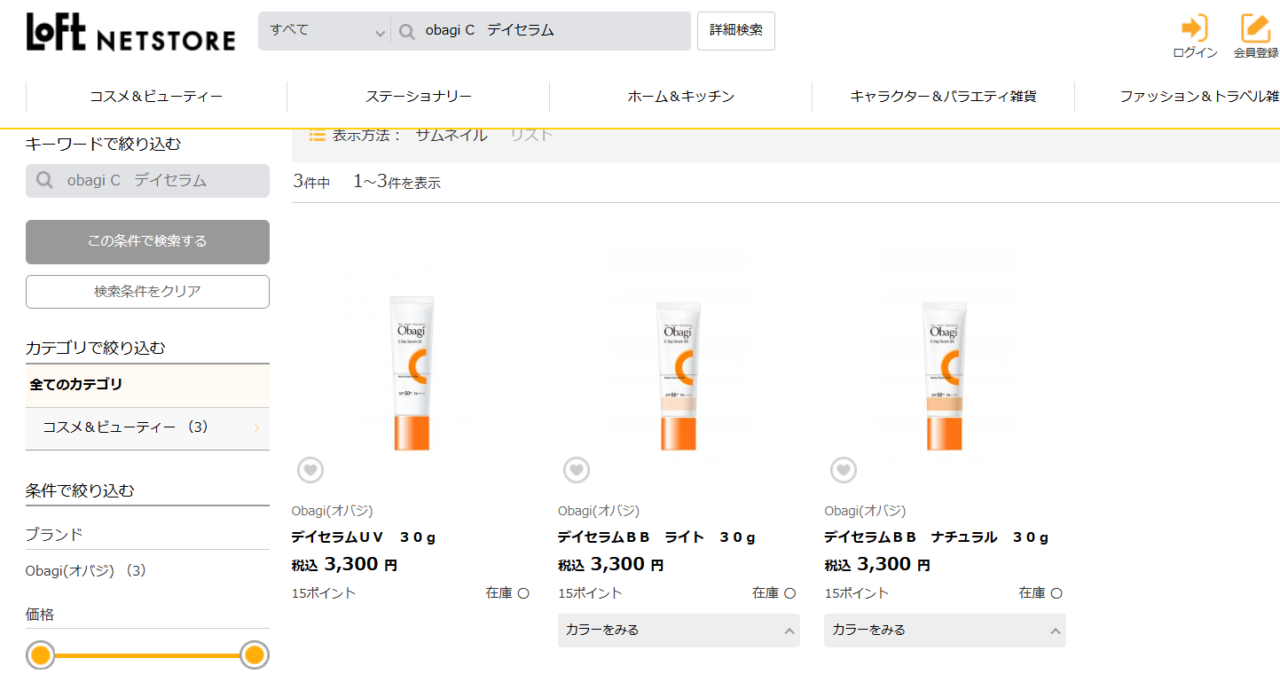The height and width of the screenshot is (674, 1280).
Task: Click the 税込 3,300 円 price of デイセラムＵＶ
Action: click(x=344, y=564)
